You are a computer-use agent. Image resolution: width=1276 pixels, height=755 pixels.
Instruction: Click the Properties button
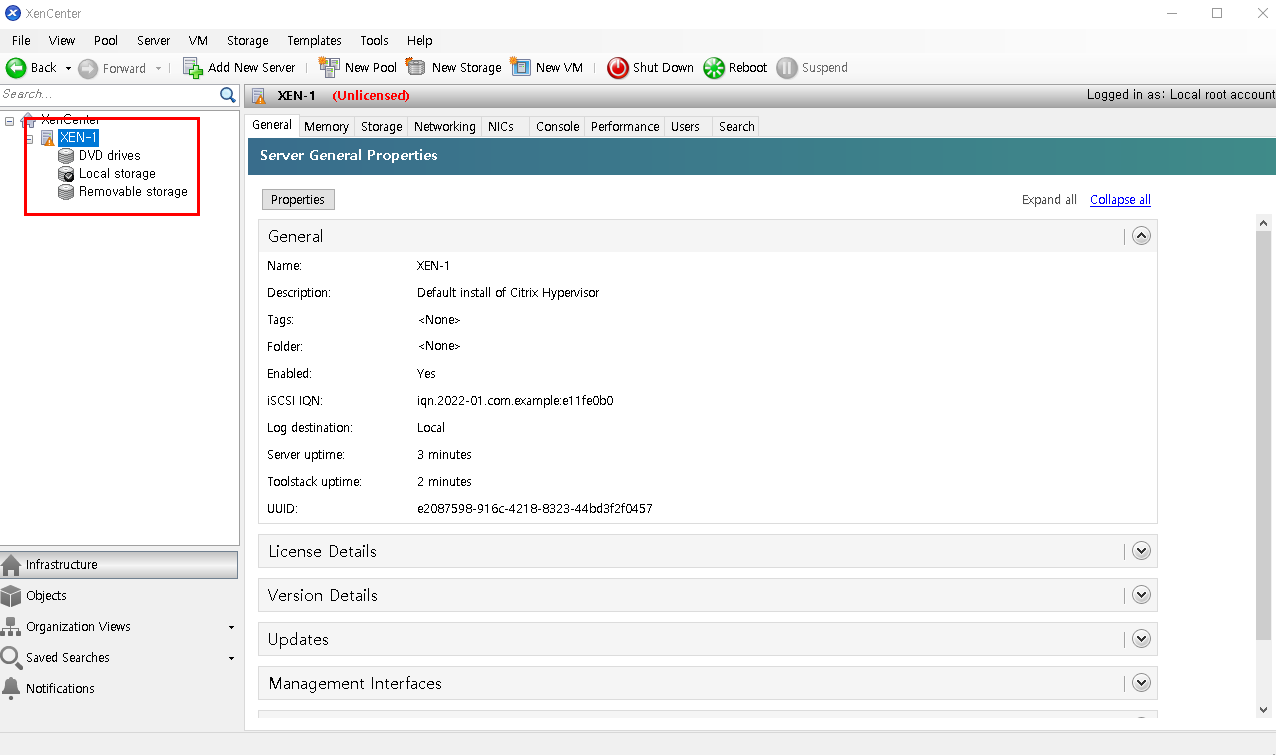click(x=298, y=200)
